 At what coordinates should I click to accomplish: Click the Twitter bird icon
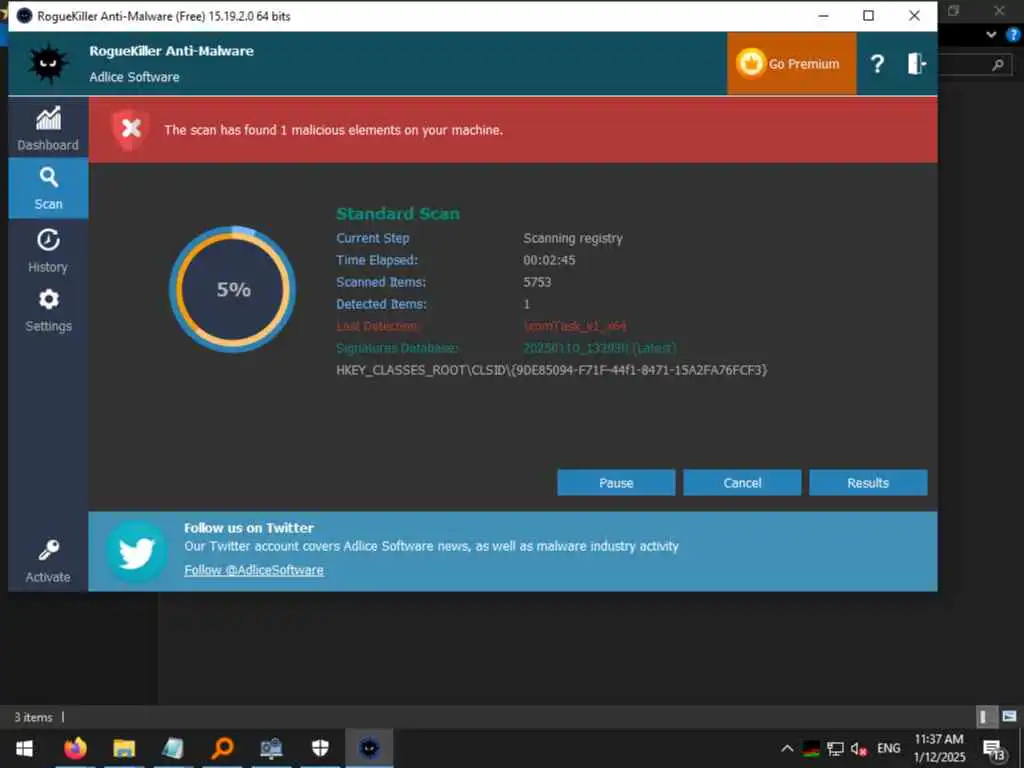point(136,552)
